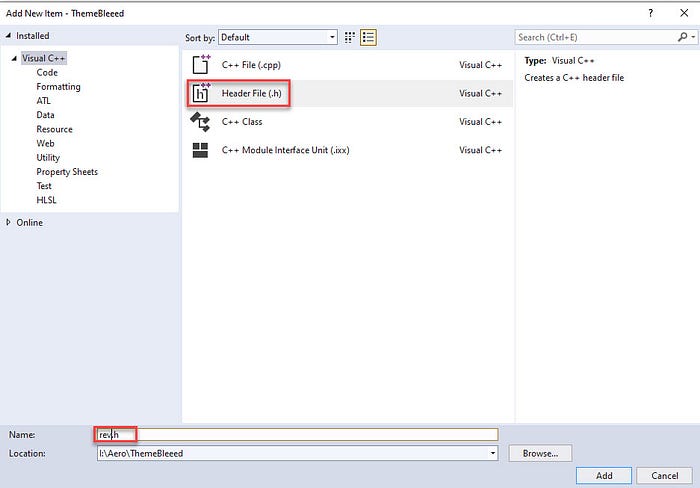Screen dimensions: 700x488
Task: Select the Data category
Action: (45, 115)
